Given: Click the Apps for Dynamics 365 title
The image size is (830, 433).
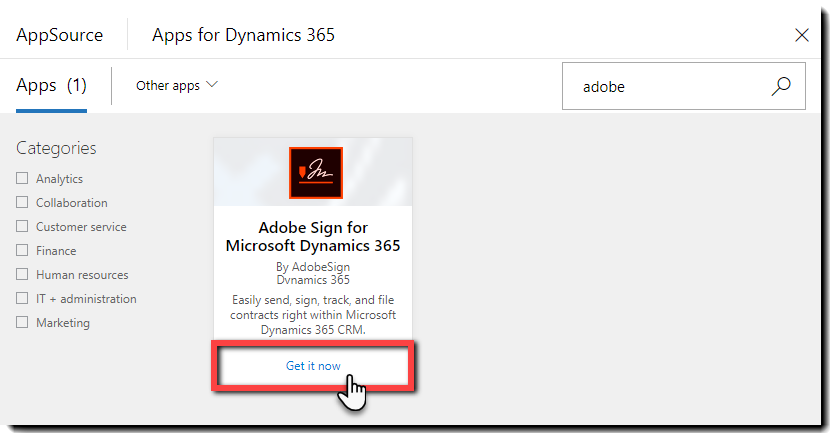Looking at the screenshot, I should click(243, 35).
